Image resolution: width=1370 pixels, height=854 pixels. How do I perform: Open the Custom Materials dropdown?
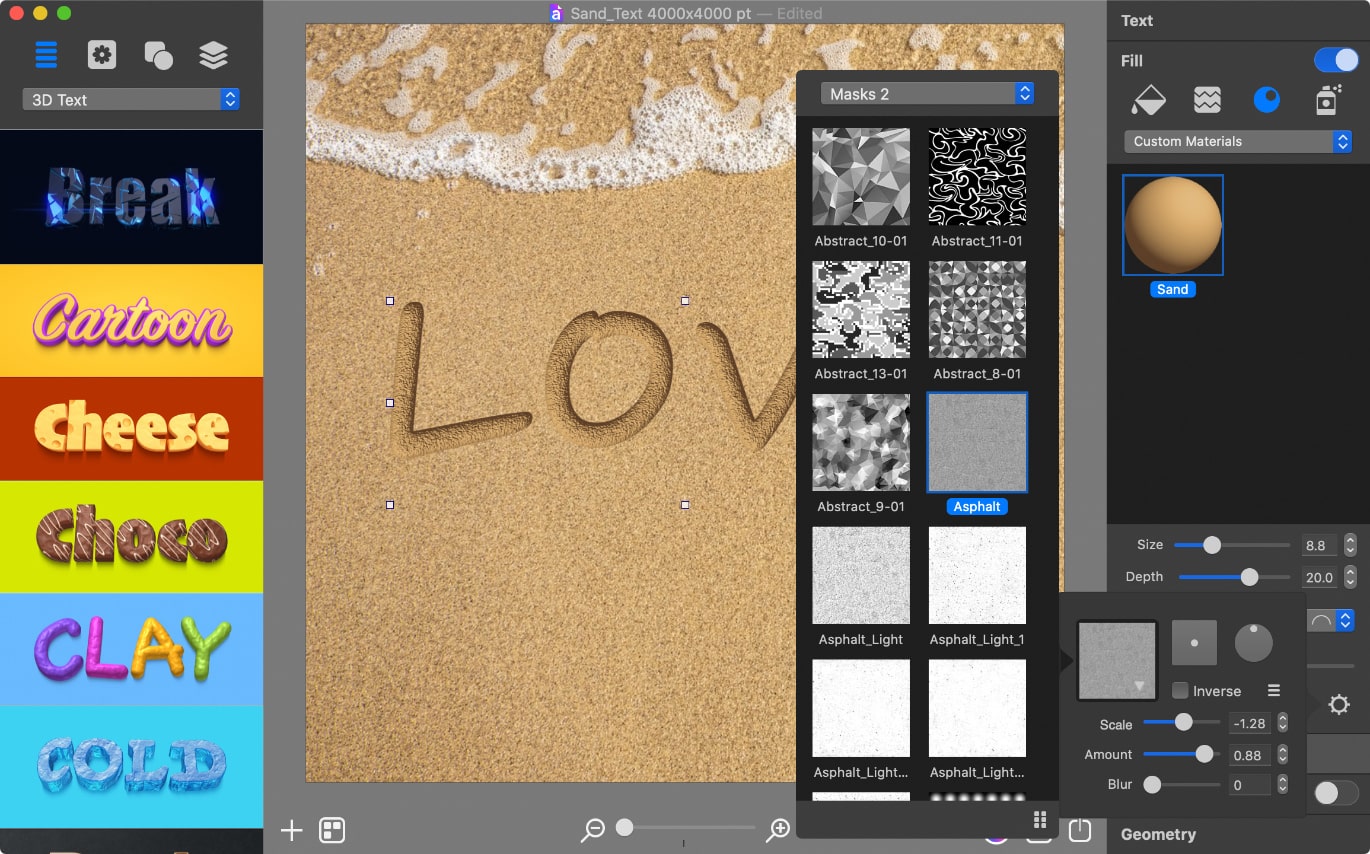click(1238, 141)
